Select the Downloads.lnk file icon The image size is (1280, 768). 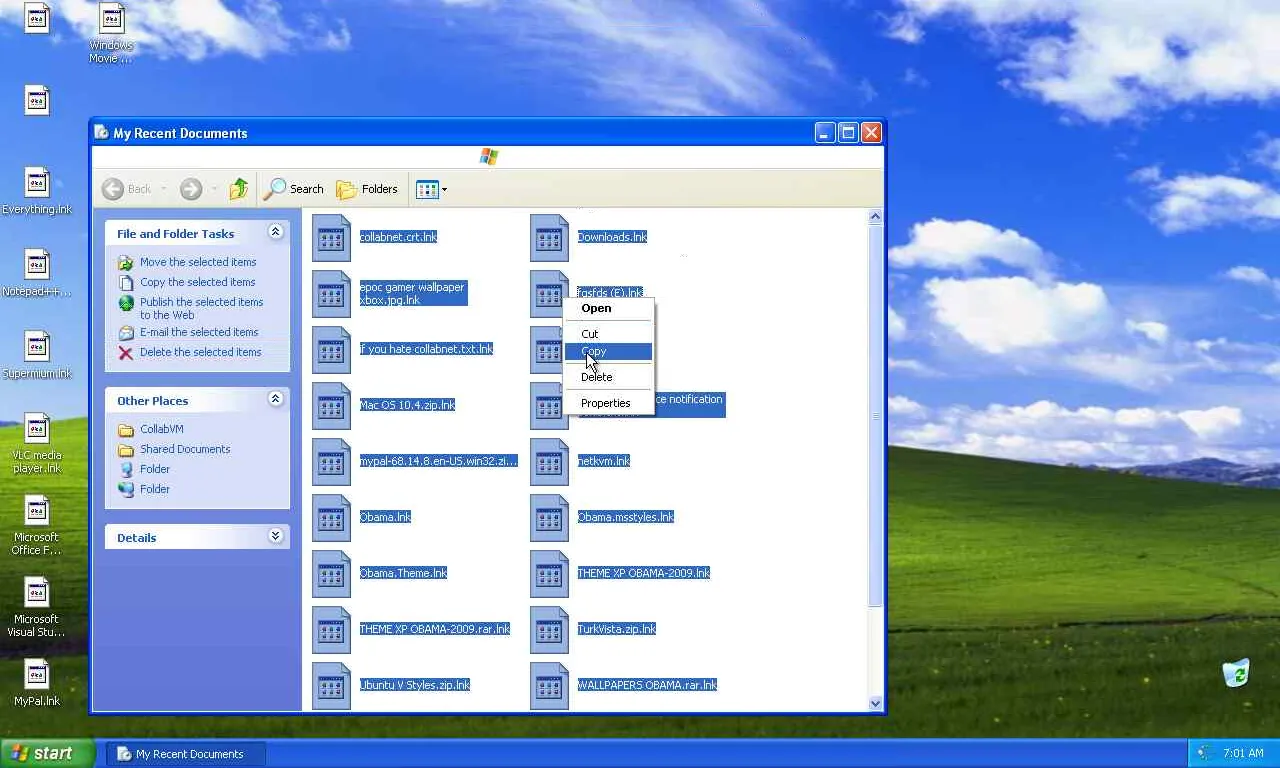tap(550, 238)
